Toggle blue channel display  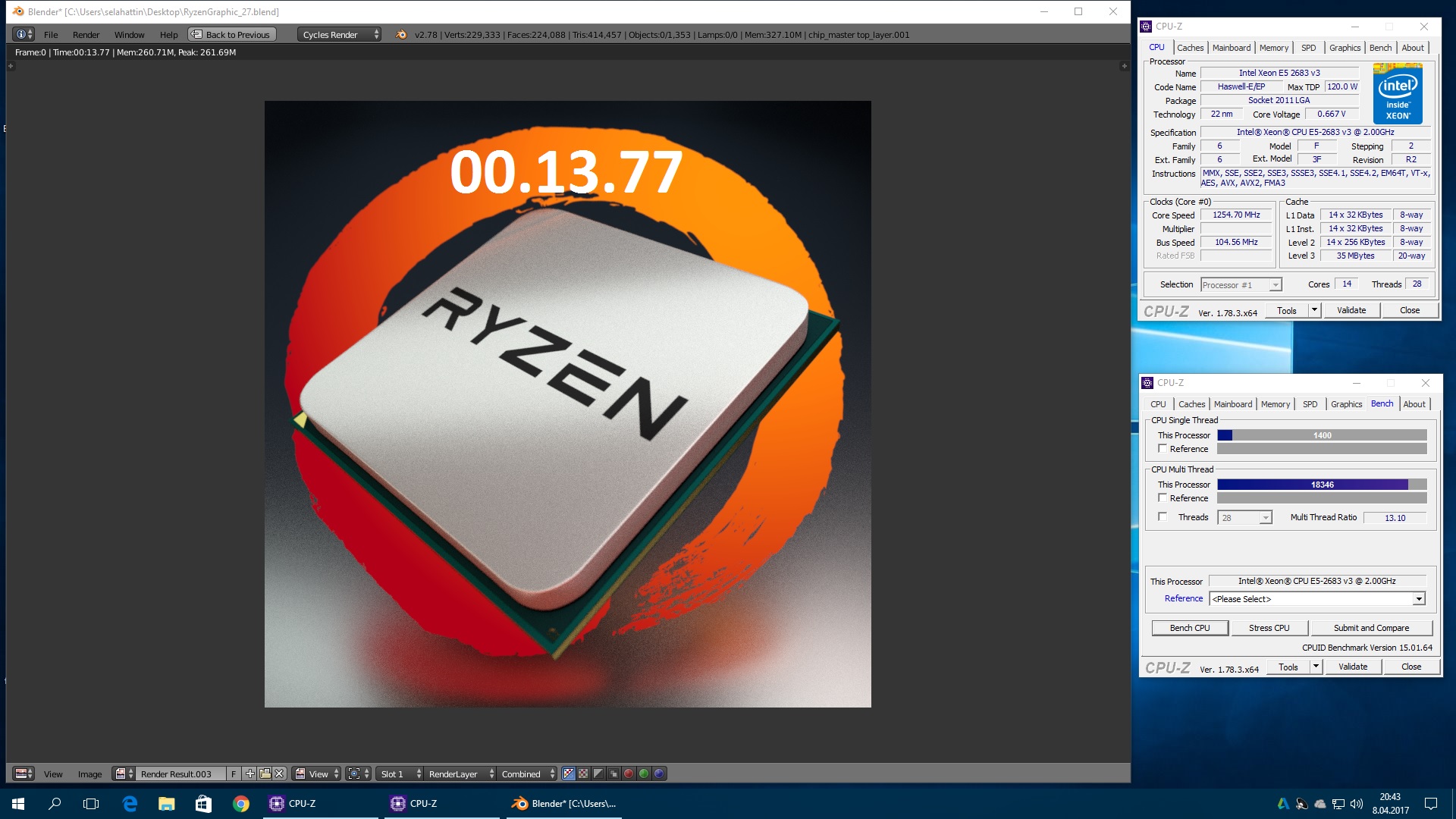659,773
